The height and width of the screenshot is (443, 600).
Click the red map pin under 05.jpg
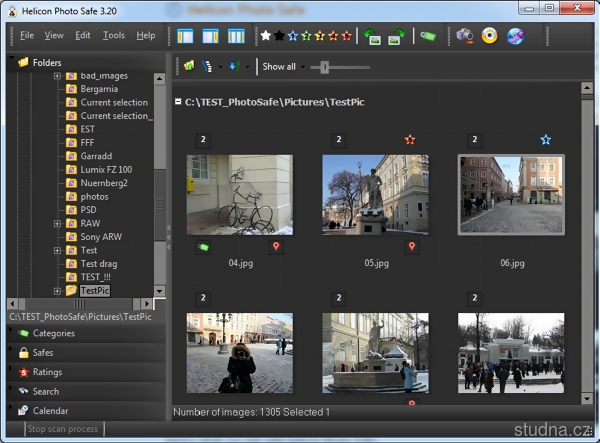411,247
